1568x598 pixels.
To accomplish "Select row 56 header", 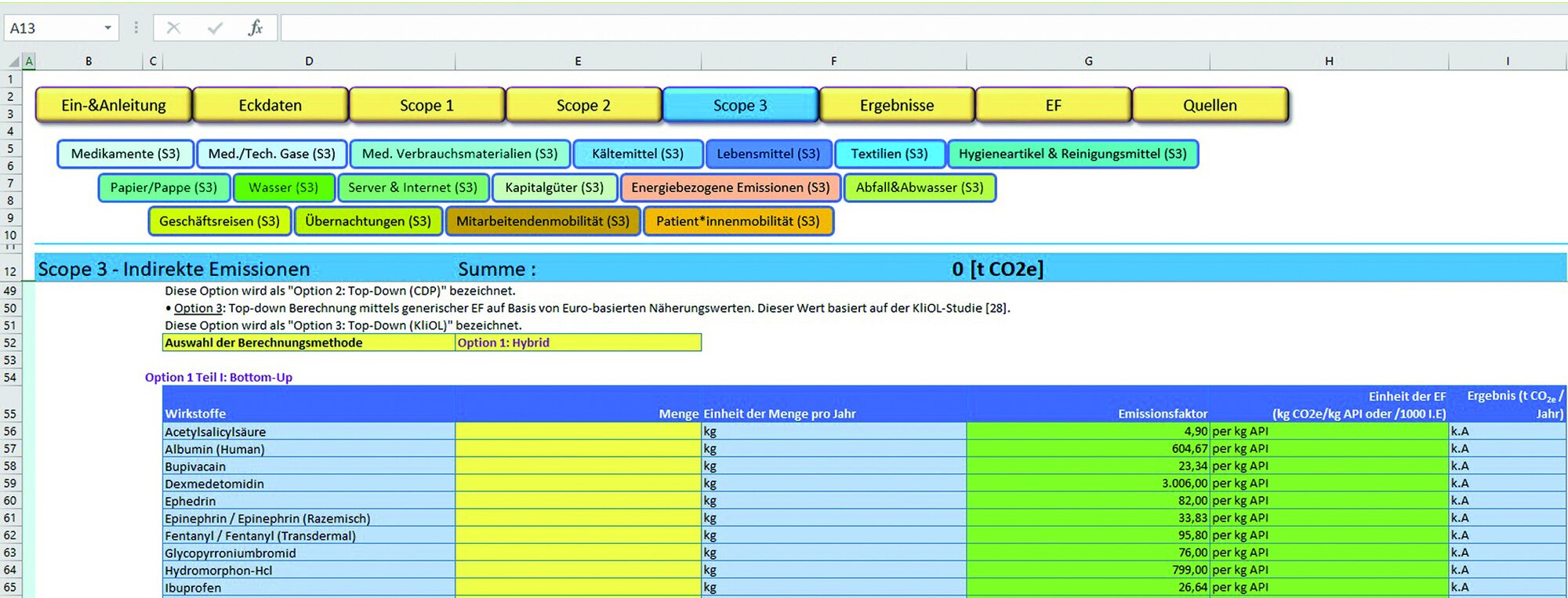I will pos(10,431).
